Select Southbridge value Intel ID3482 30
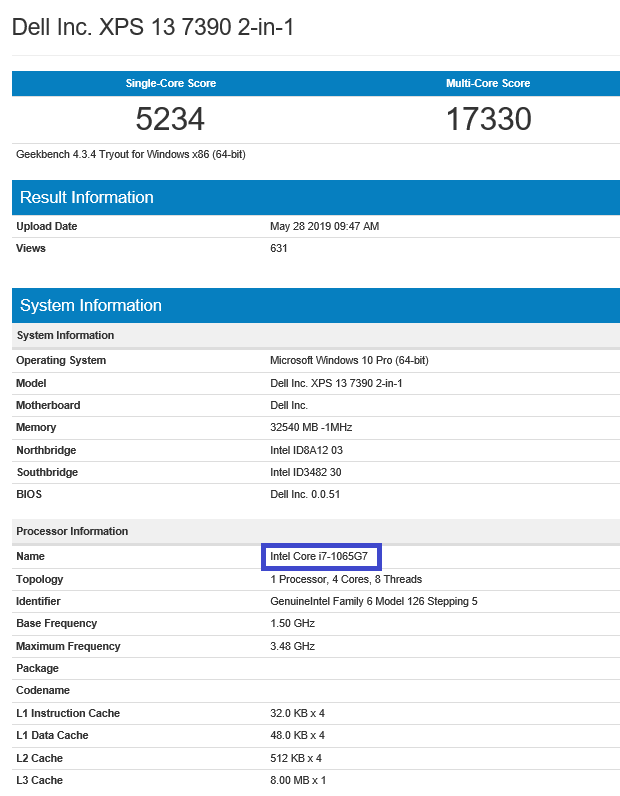This screenshot has width=620, height=796. click(x=306, y=472)
